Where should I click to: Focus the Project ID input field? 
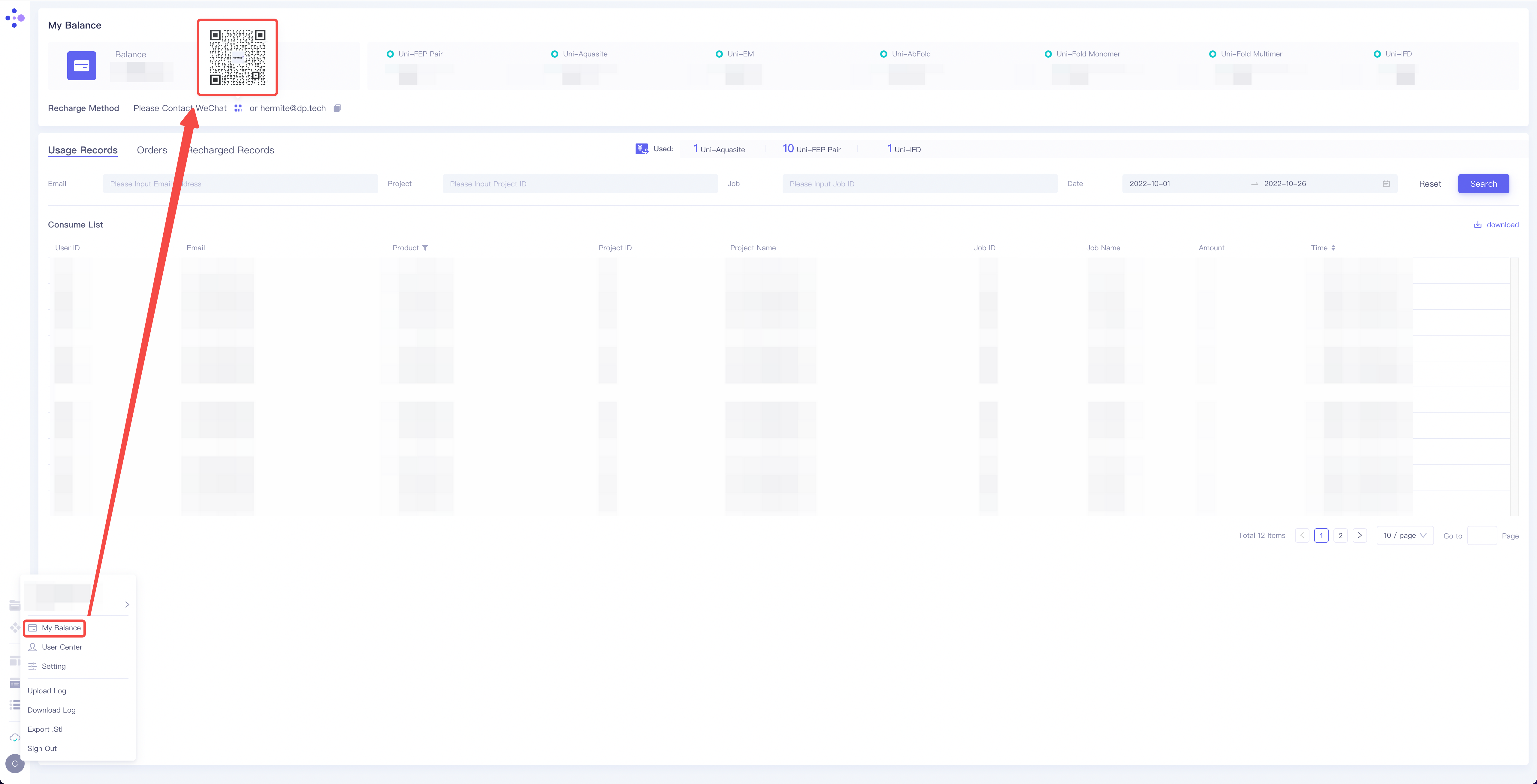click(x=579, y=184)
